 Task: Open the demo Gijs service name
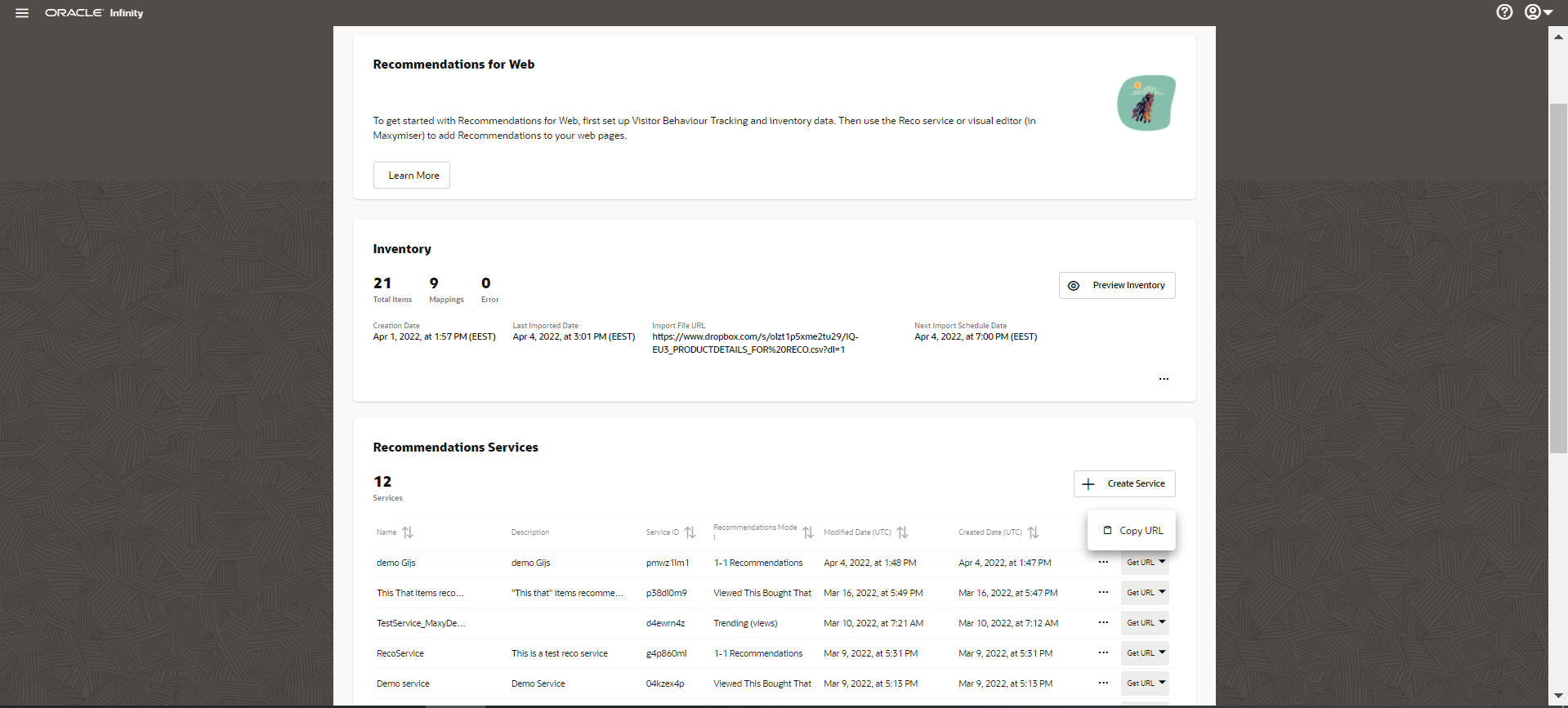click(396, 563)
